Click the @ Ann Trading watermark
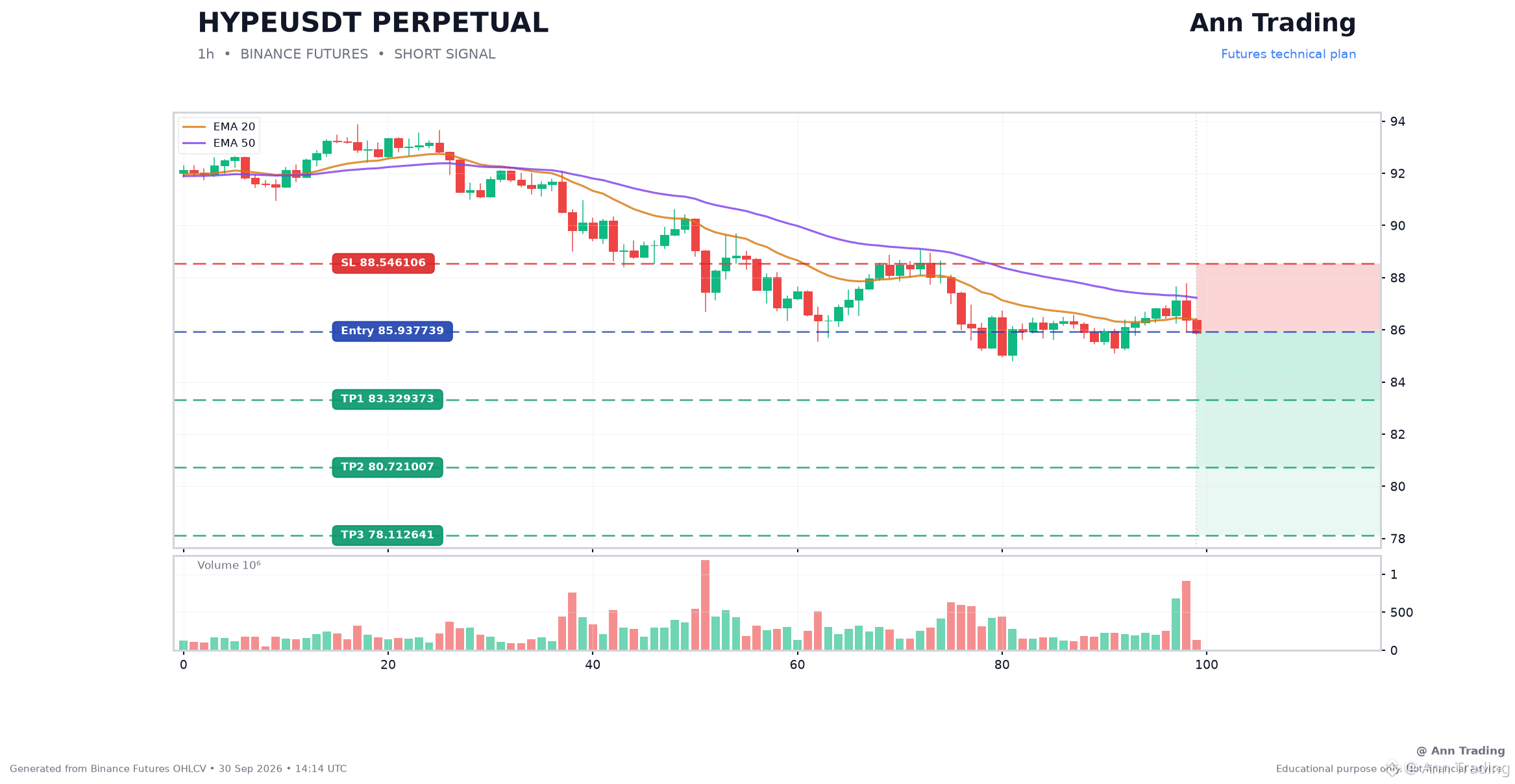Image resolution: width=1515 pixels, height=784 pixels. (x=1460, y=751)
